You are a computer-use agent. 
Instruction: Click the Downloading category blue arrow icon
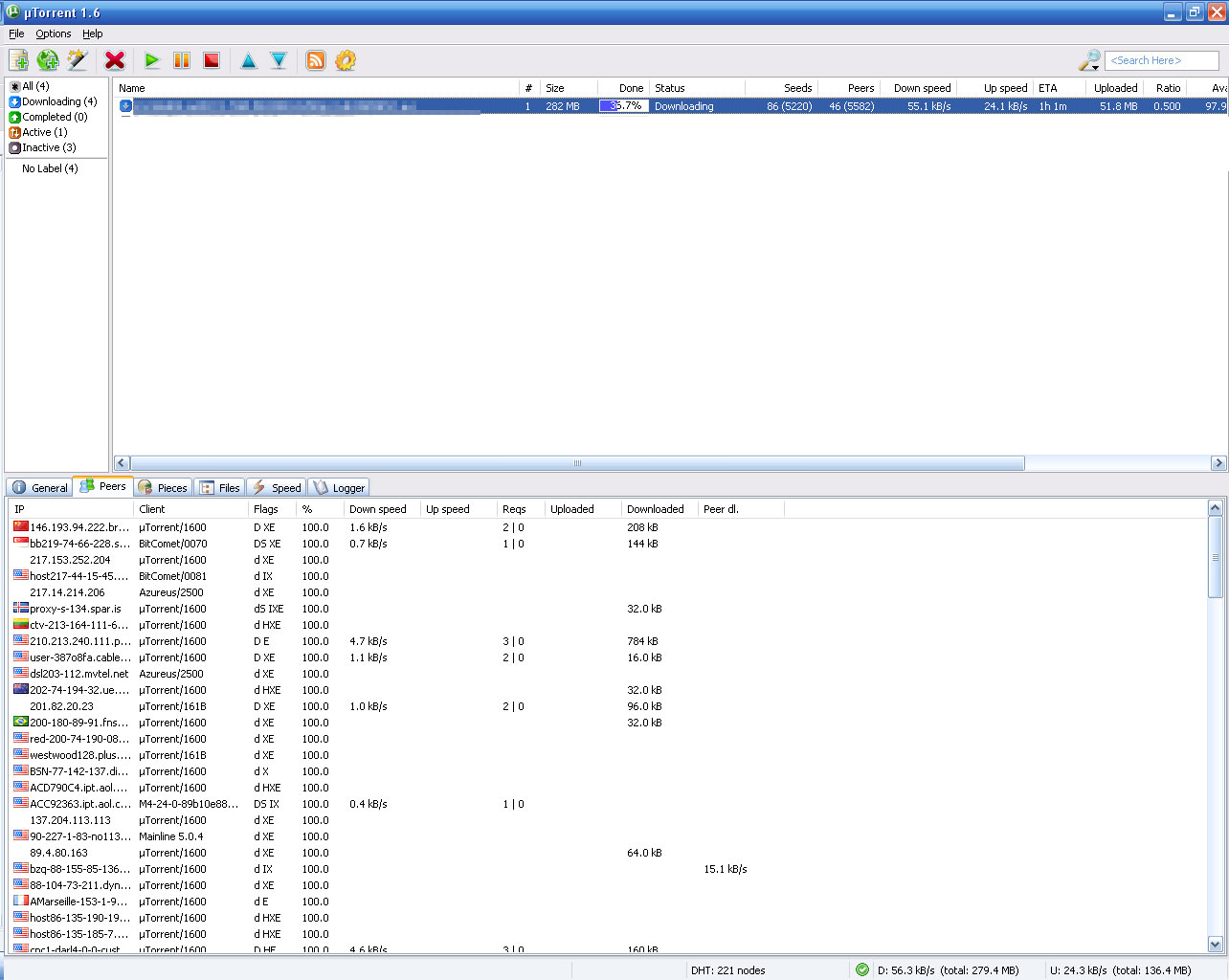click(15, 101)
